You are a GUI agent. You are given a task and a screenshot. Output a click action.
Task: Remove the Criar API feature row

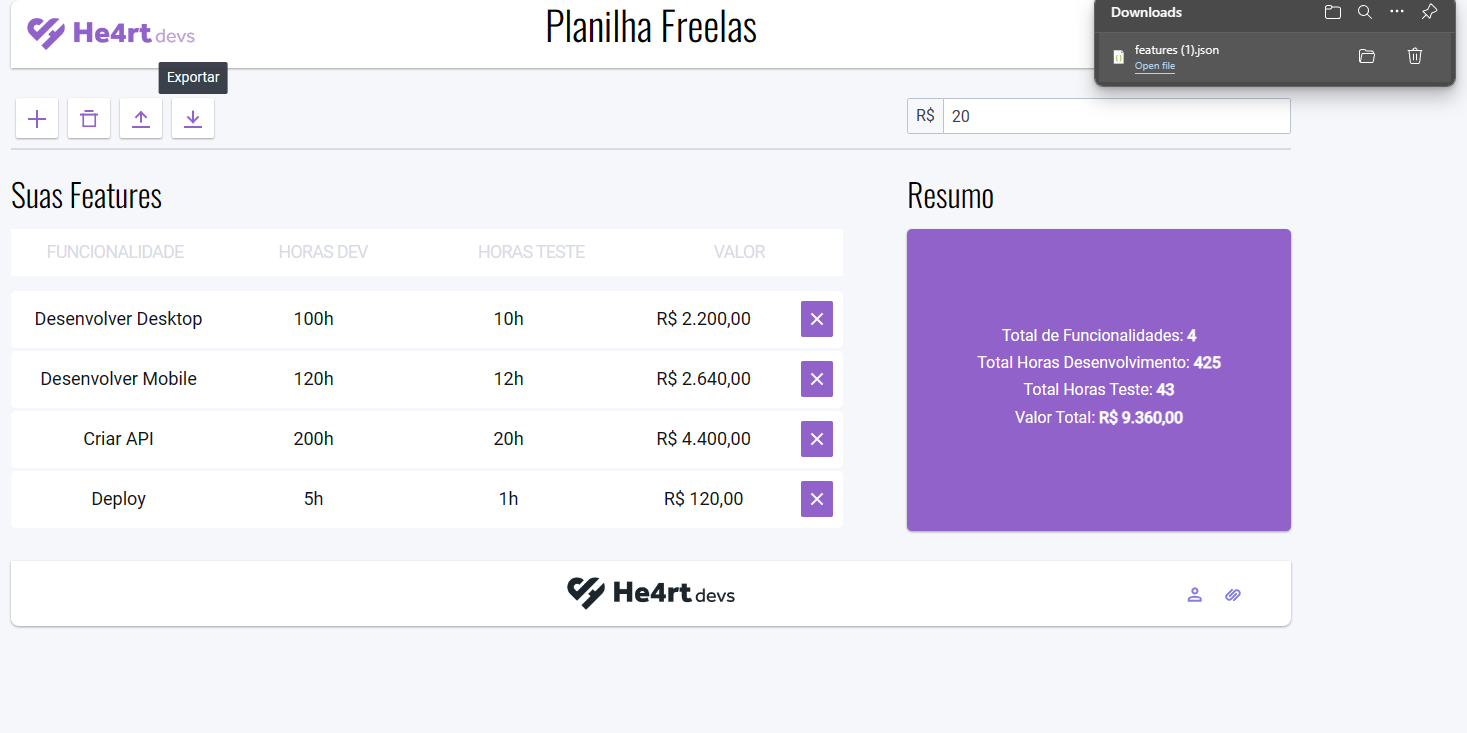coord(816,438)
